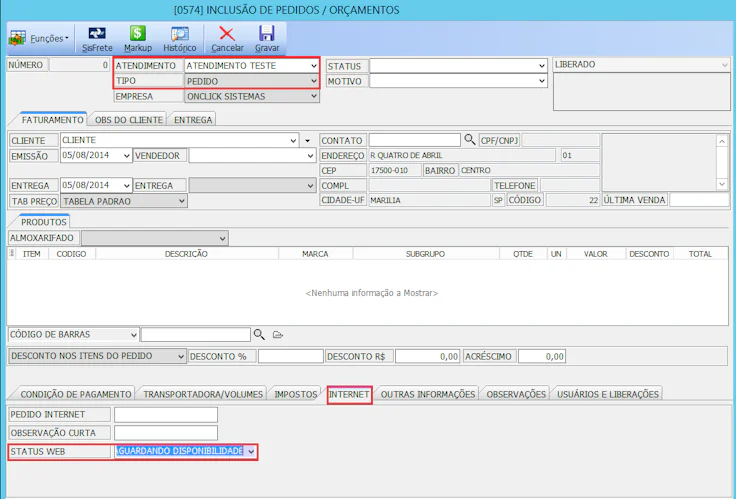This screenshot has width=736, height=499.
Task: Open the EMPRESA dropdown
Action: 314,96
